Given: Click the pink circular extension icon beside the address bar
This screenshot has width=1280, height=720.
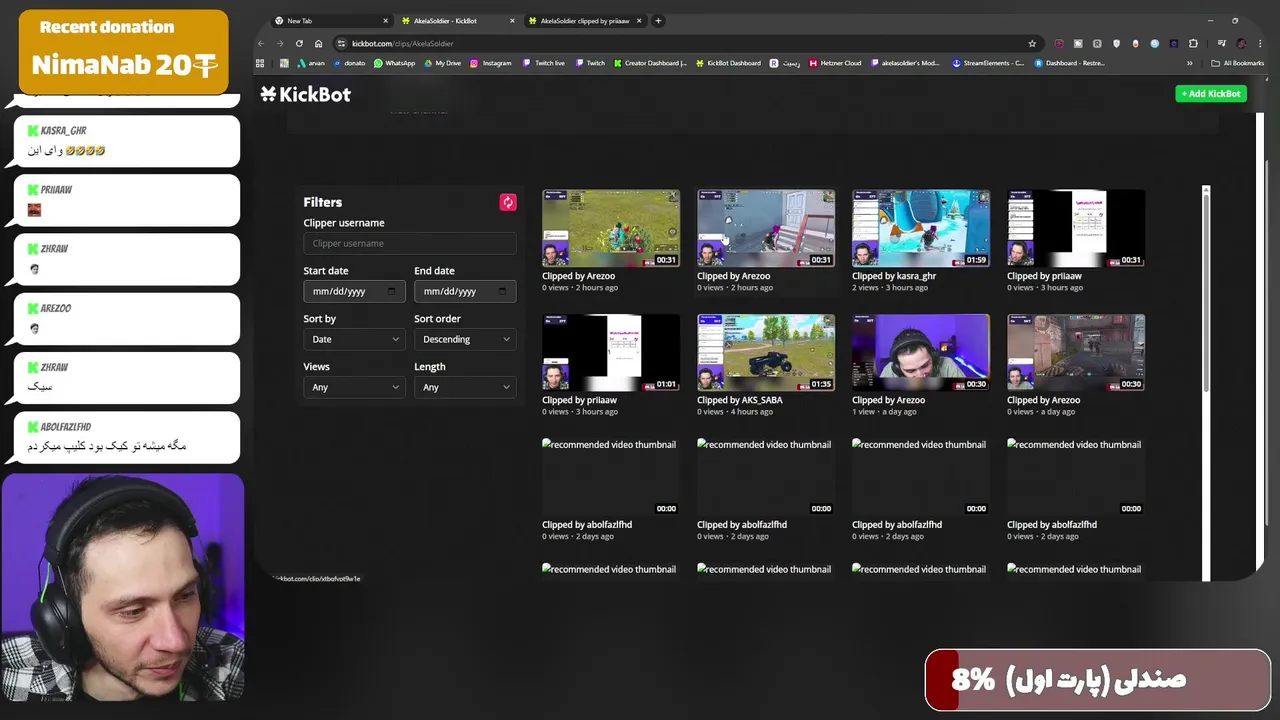Looking at the screenshot, I should point(1058,43).
